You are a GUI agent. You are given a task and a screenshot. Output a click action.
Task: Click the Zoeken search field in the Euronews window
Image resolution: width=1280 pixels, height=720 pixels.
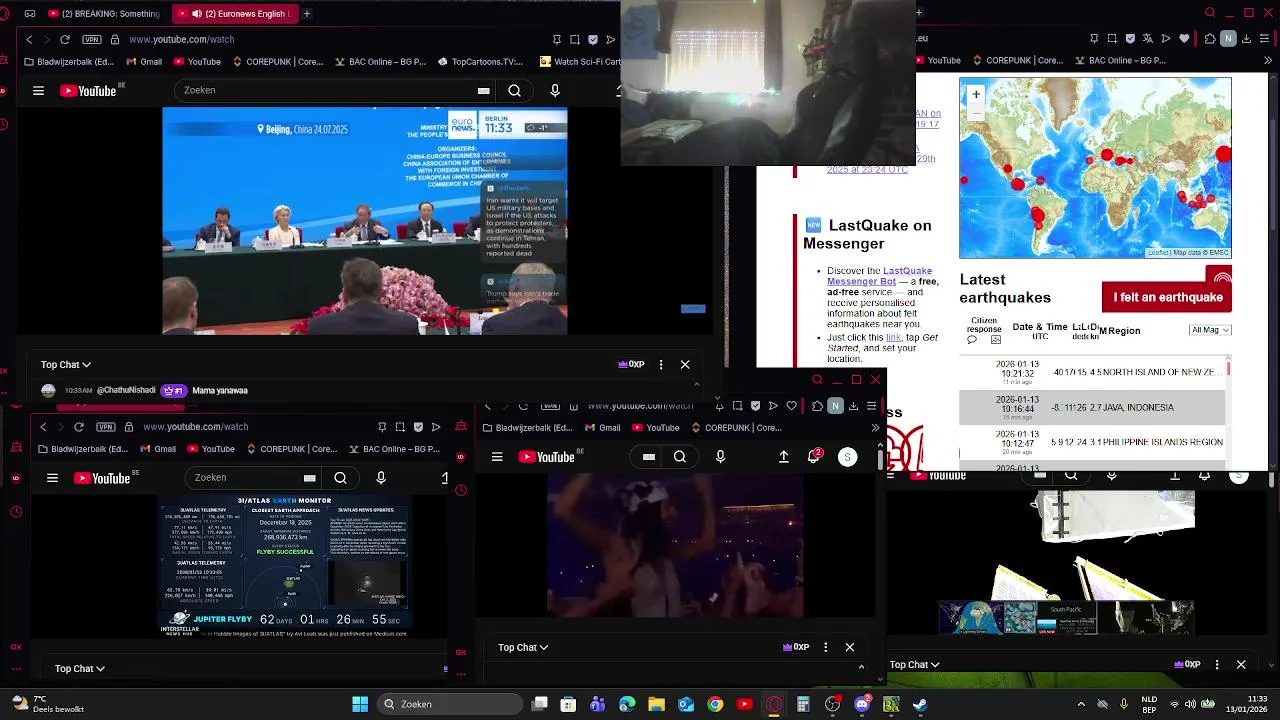coord(325,91)
